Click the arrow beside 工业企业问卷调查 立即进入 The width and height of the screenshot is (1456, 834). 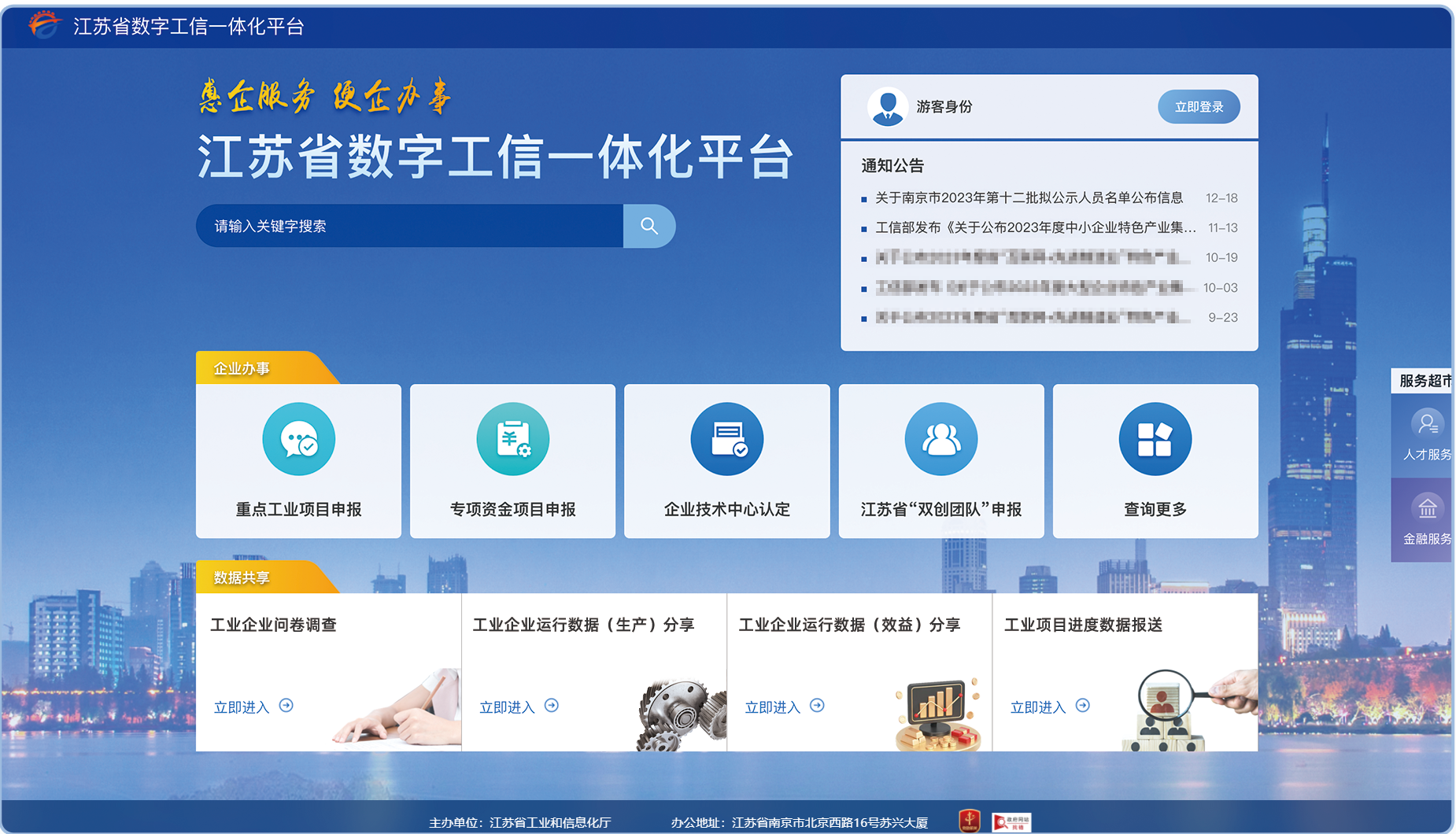click(x=288, y=706)
